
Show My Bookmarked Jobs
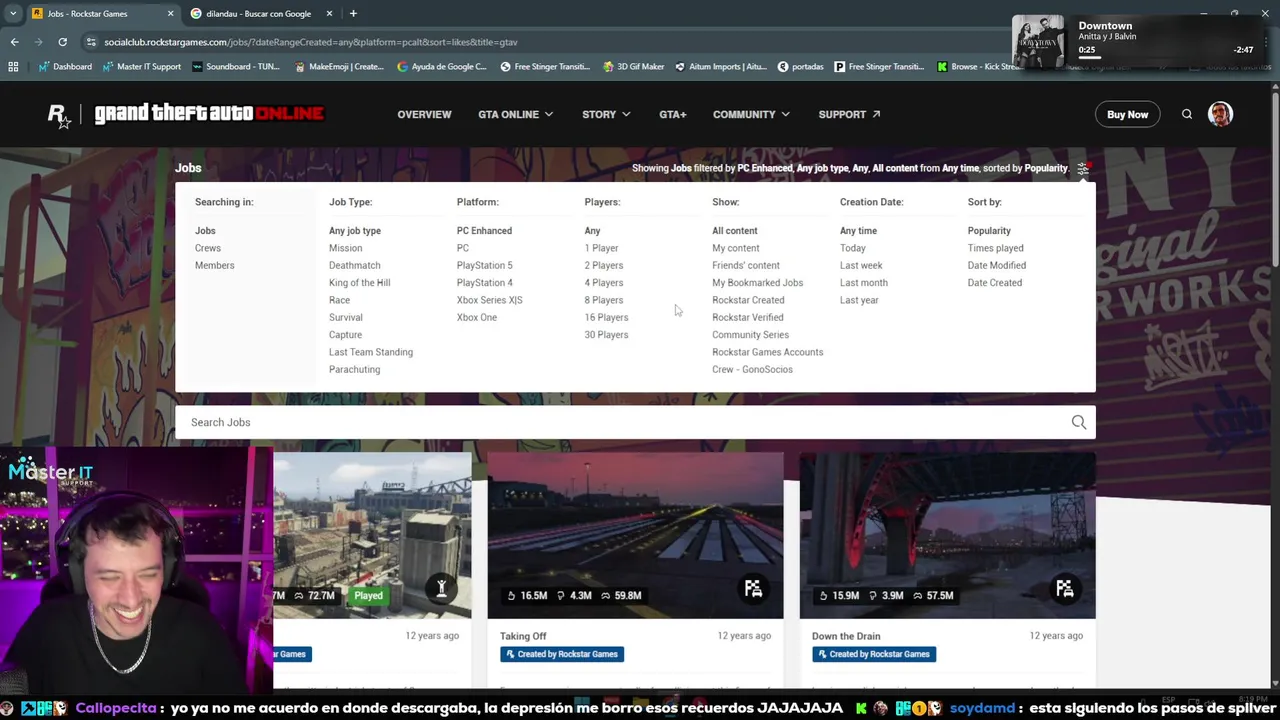click(757, 283)
